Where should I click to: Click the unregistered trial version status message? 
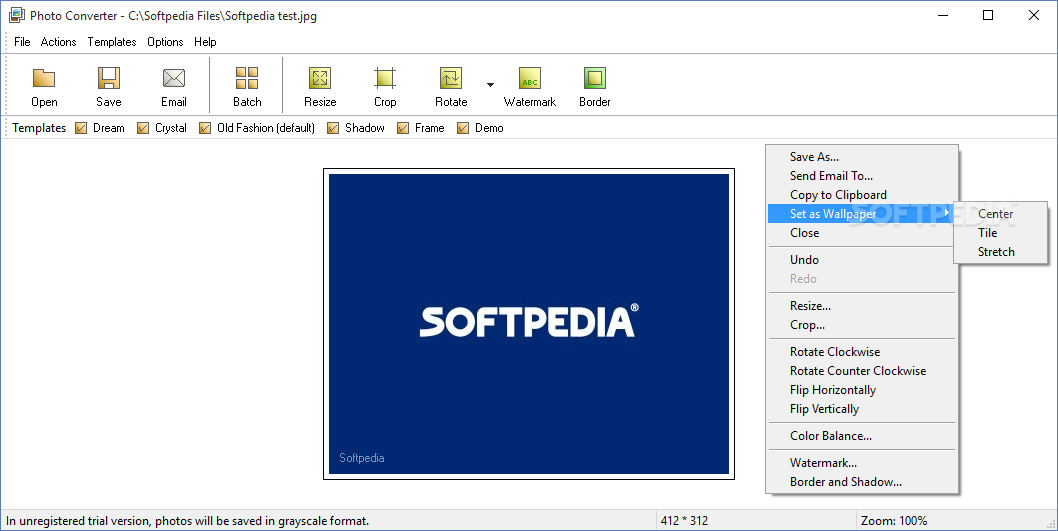(188, 521)
